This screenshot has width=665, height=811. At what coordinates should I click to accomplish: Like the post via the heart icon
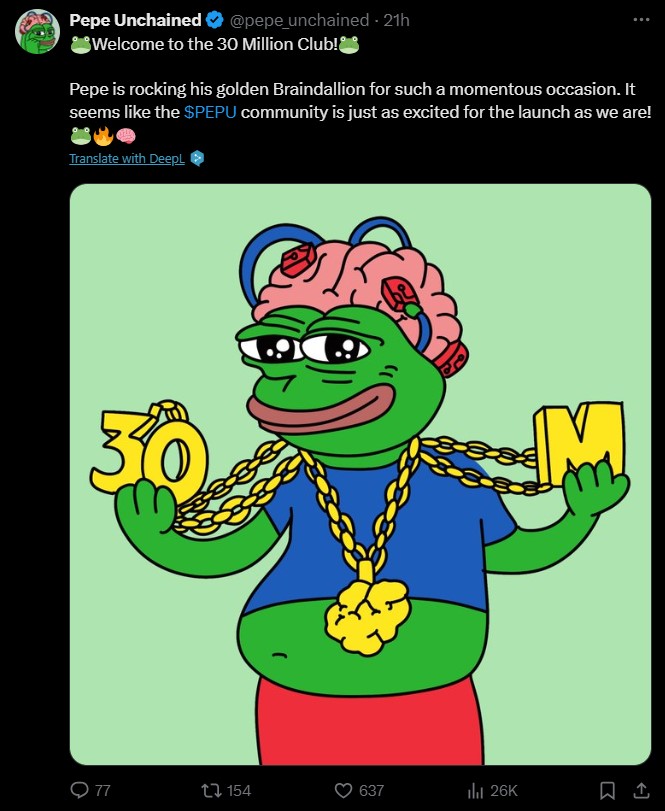tap(343, 790)
